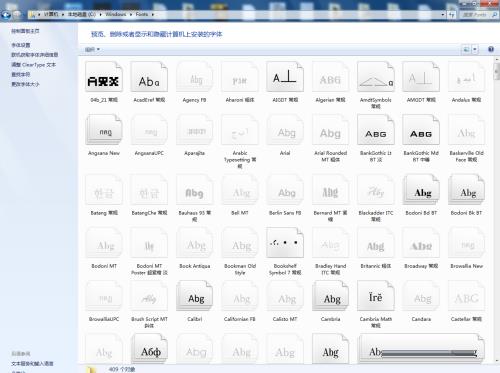The height and width of the screenshot is (373, 500).
Task: Click the back navigation arrow button
Action: click(x=6, y=14)
